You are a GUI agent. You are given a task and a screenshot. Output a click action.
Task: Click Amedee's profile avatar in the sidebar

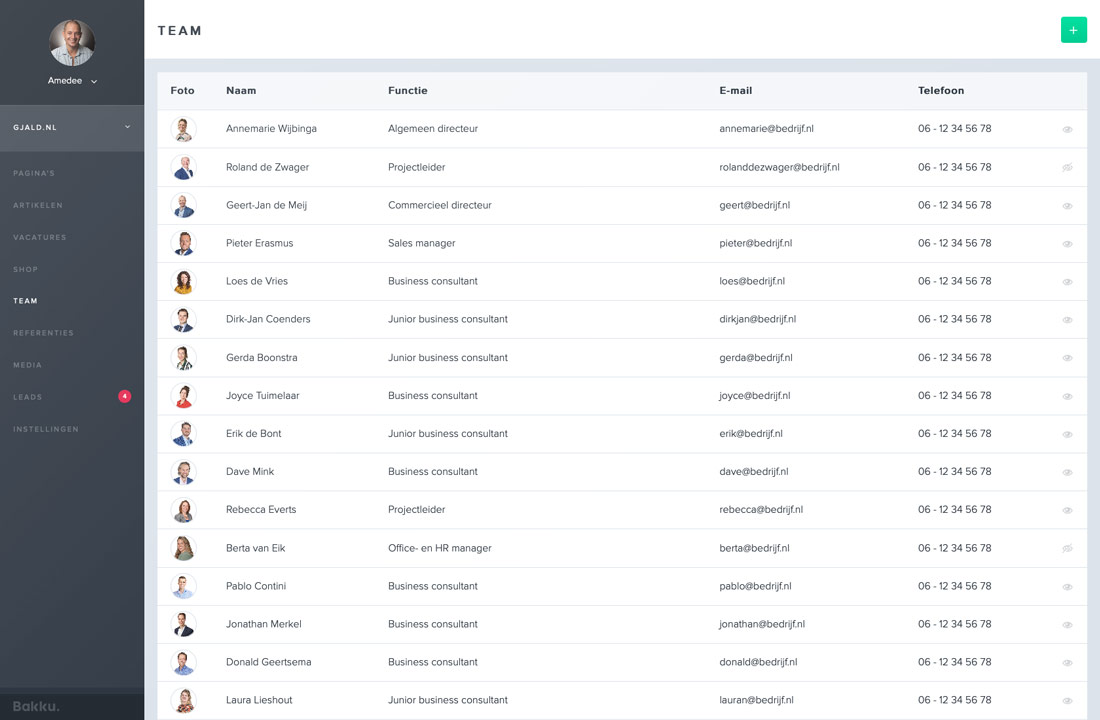coord(72,43)
